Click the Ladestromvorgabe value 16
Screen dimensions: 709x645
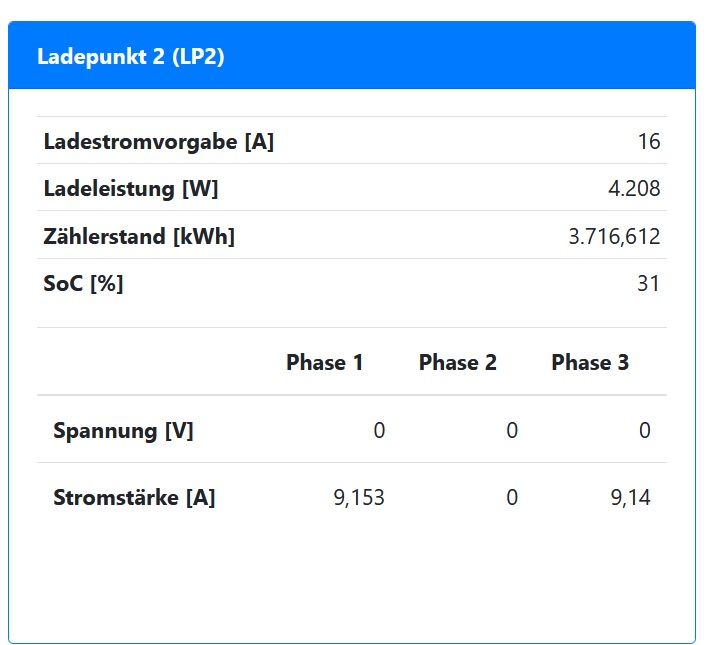[x=649, y=142]
